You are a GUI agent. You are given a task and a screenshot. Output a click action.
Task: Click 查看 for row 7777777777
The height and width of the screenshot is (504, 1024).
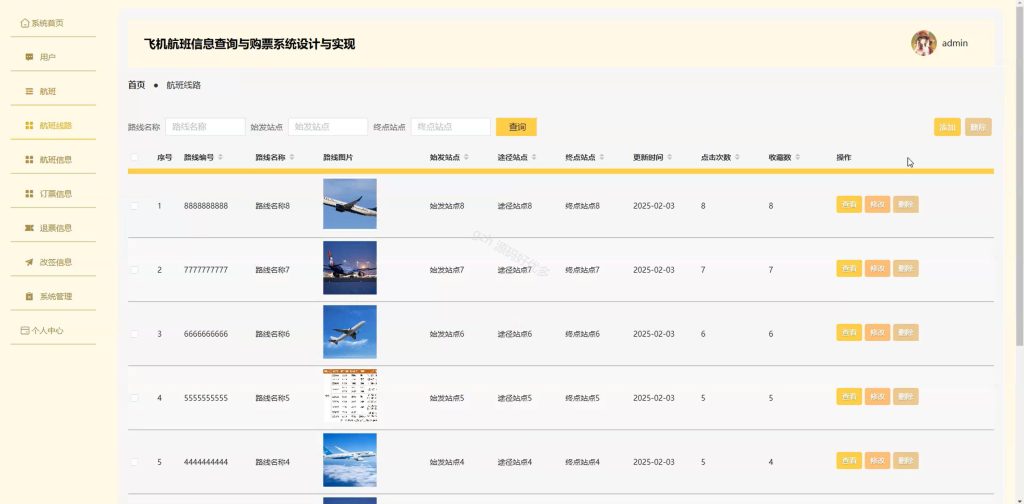click(x=849, y=268)
